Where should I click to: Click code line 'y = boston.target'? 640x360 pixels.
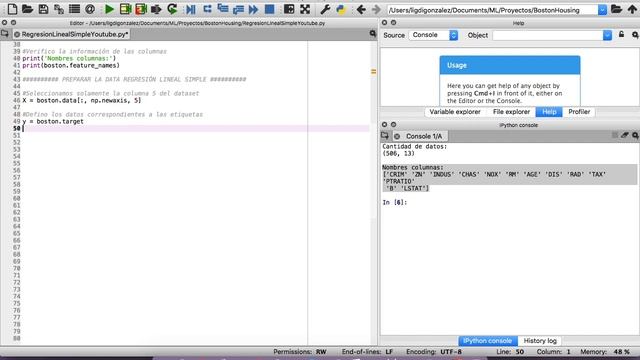click(x=53, y=121)
